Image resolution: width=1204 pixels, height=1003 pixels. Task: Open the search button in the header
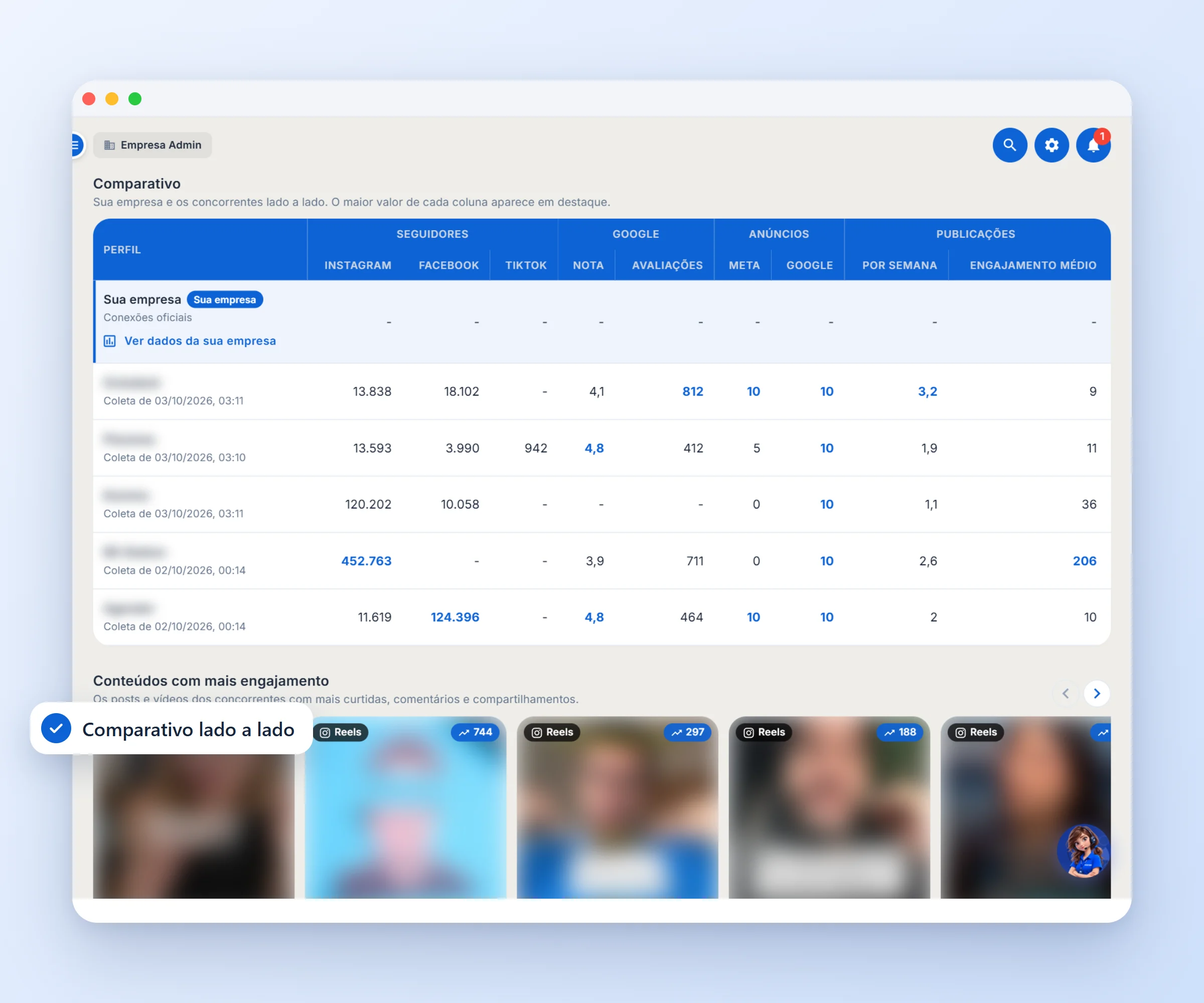click(x=1010, y=145)
